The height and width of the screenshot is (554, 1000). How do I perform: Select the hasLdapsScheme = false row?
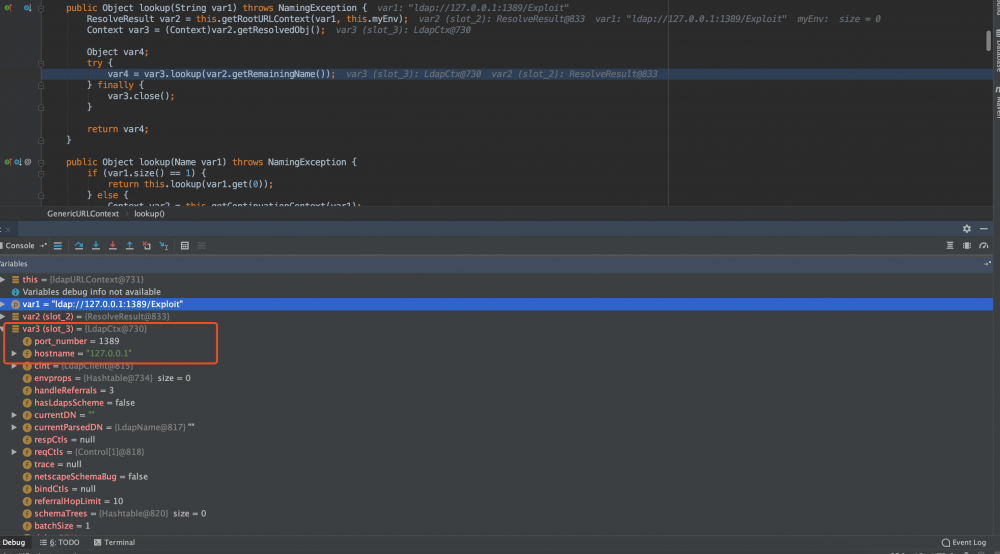click(x=496, y=403)
